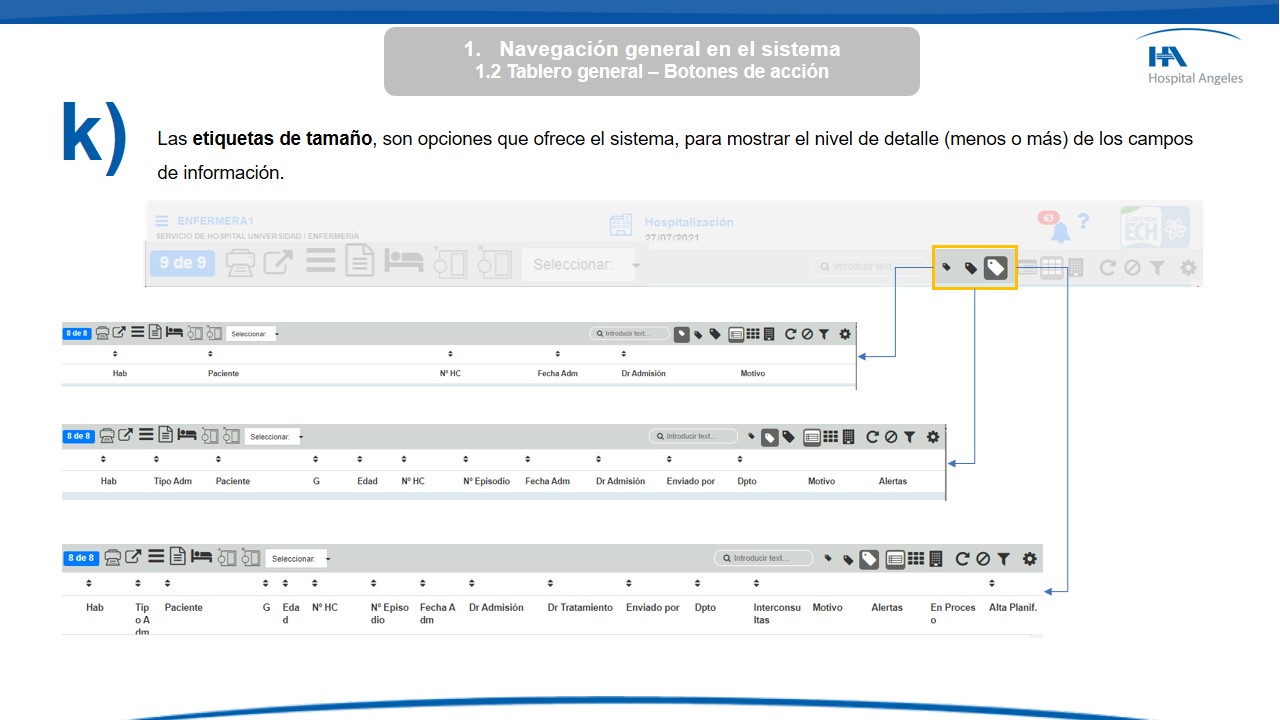The width and height of the screenshot is (1280, 720).
Task: Click the Hospitalización module title
Action: 688,222
